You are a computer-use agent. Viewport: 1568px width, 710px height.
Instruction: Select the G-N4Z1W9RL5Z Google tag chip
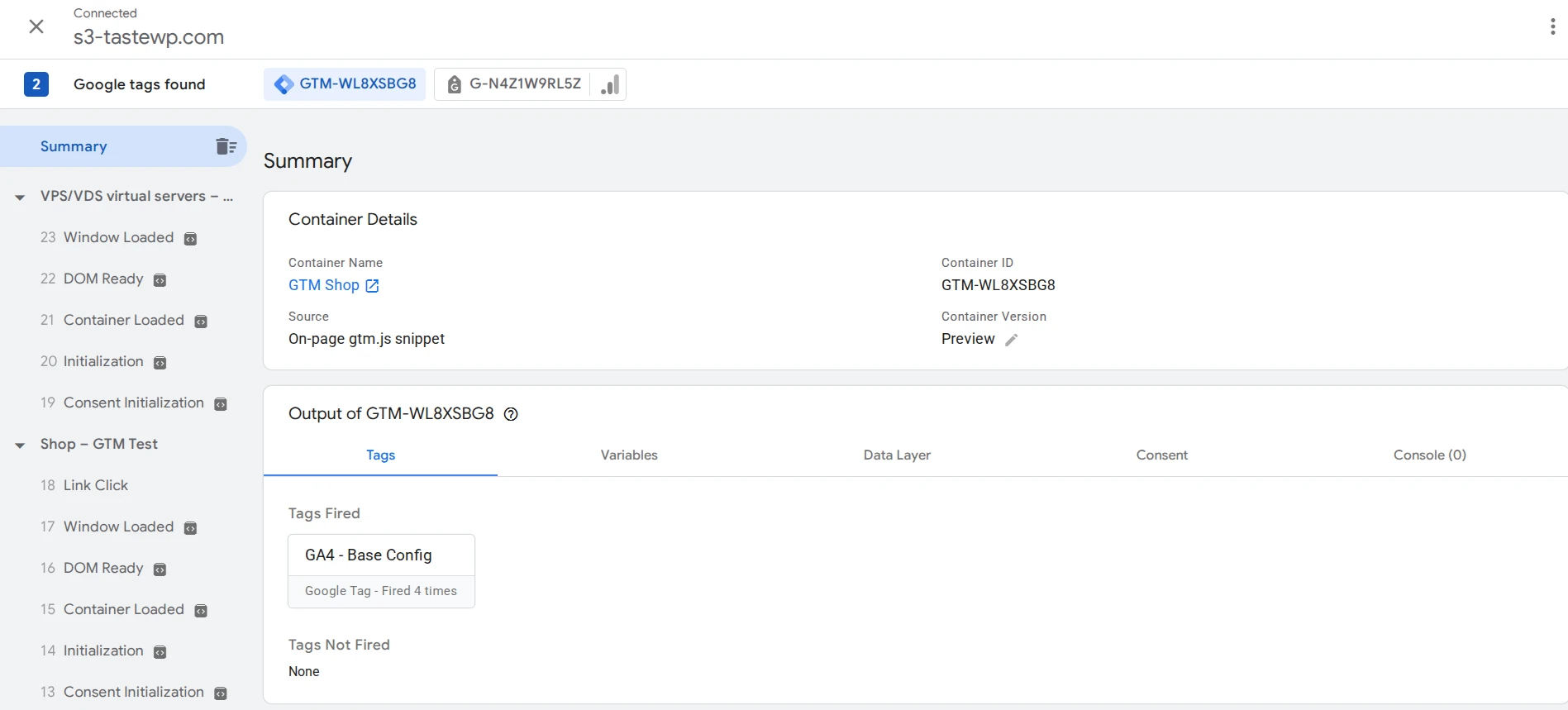(513, 84)
